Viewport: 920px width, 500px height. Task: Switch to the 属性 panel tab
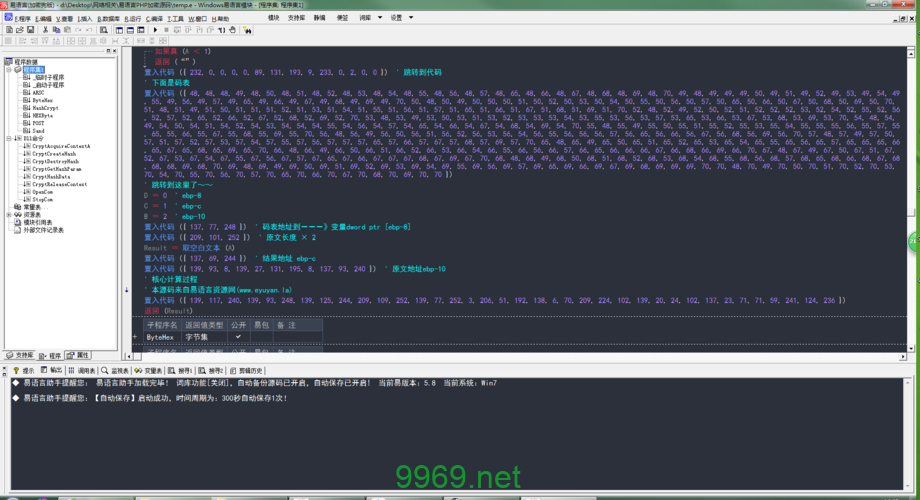pyautogui.click(x=79, y=355)
